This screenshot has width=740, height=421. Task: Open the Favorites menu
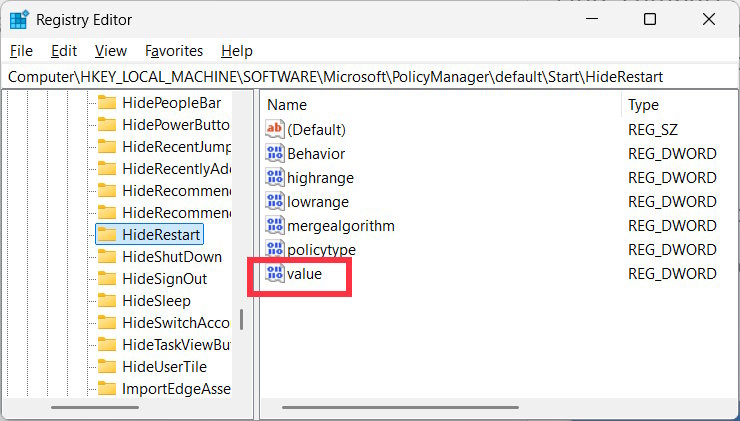174,51
